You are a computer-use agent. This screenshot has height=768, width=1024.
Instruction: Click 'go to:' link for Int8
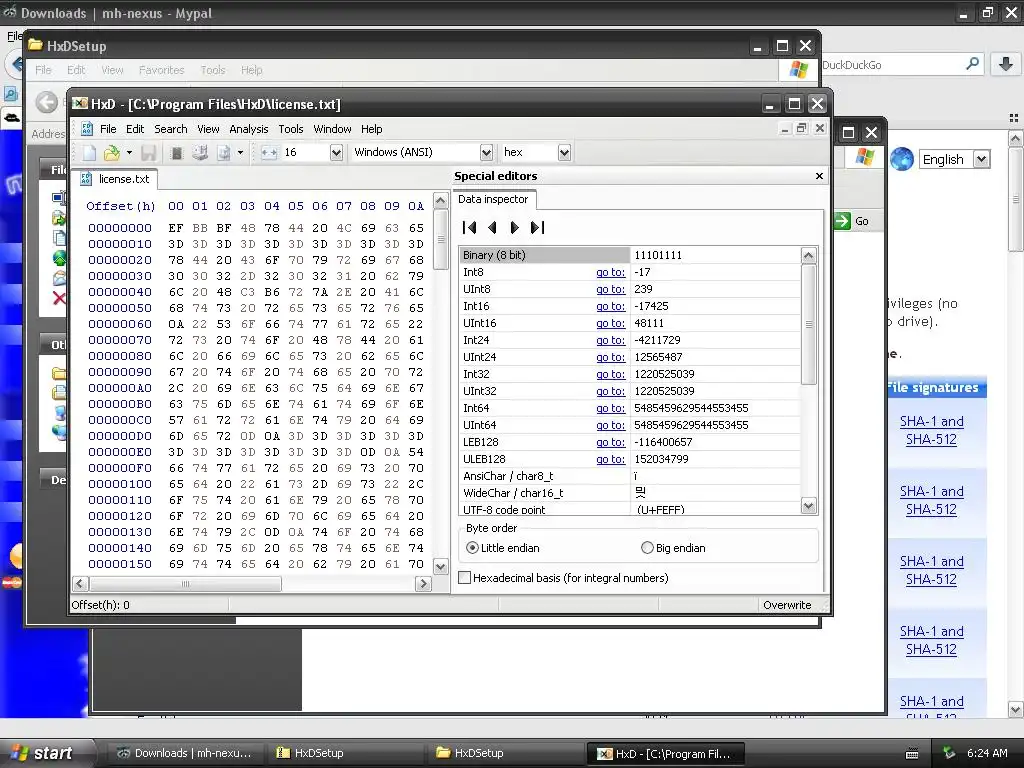pyautogui.click(x=611, y=272)
